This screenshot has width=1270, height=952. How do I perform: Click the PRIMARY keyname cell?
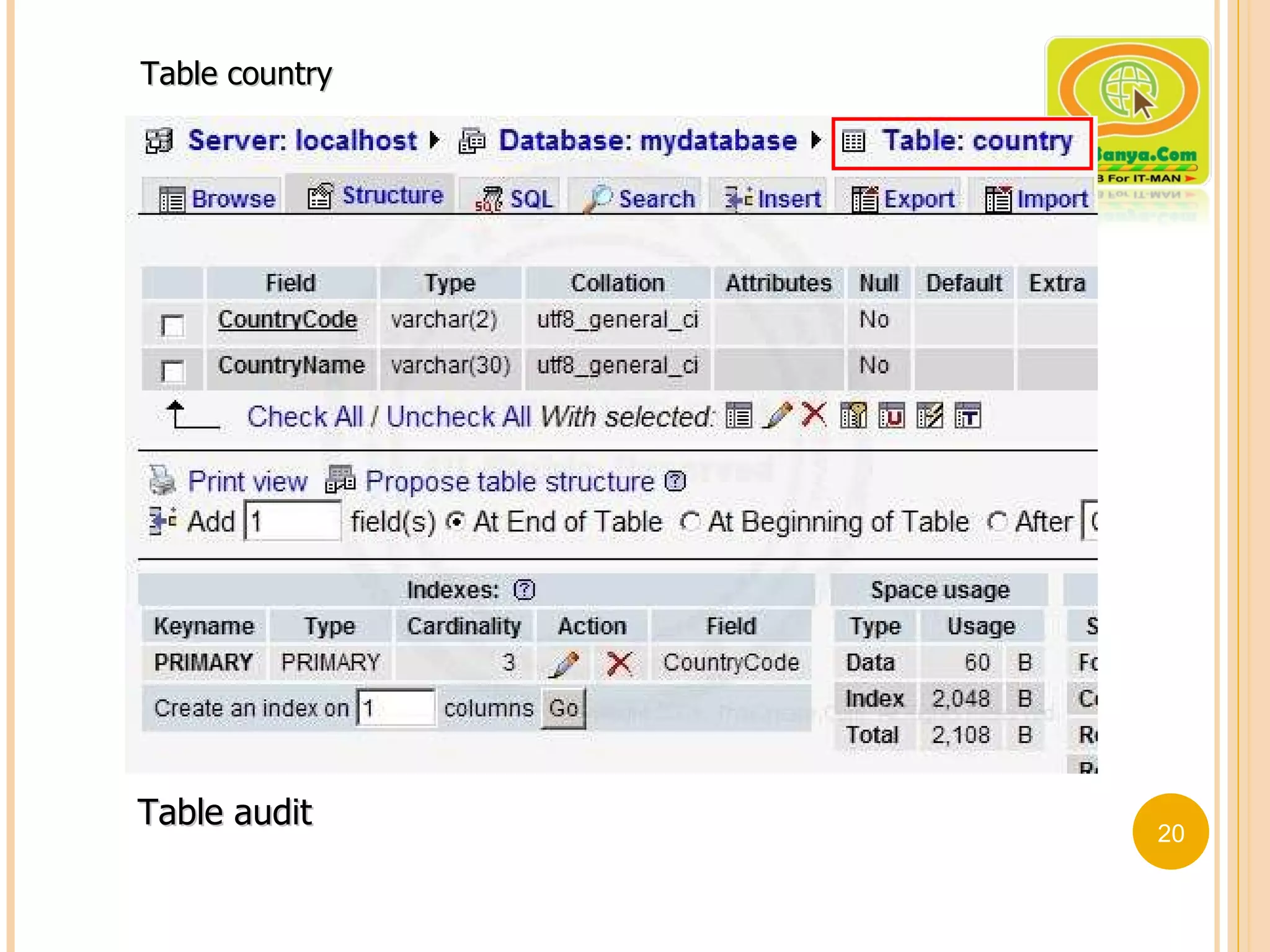click(x=203, y=663)
